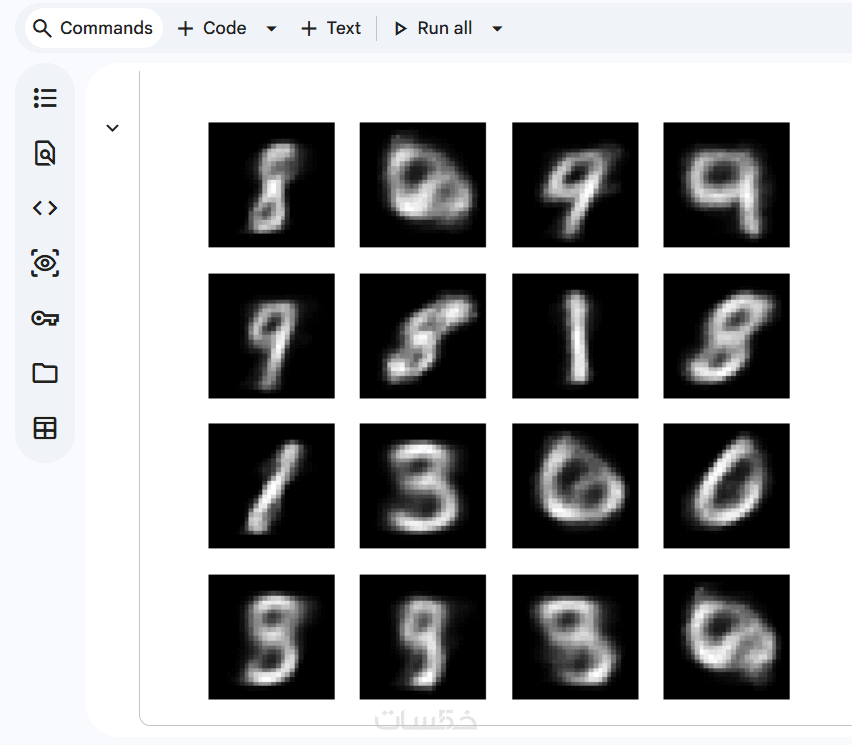Select the digit image in row four, column one
852x745 pixels.
coord(272,637)
